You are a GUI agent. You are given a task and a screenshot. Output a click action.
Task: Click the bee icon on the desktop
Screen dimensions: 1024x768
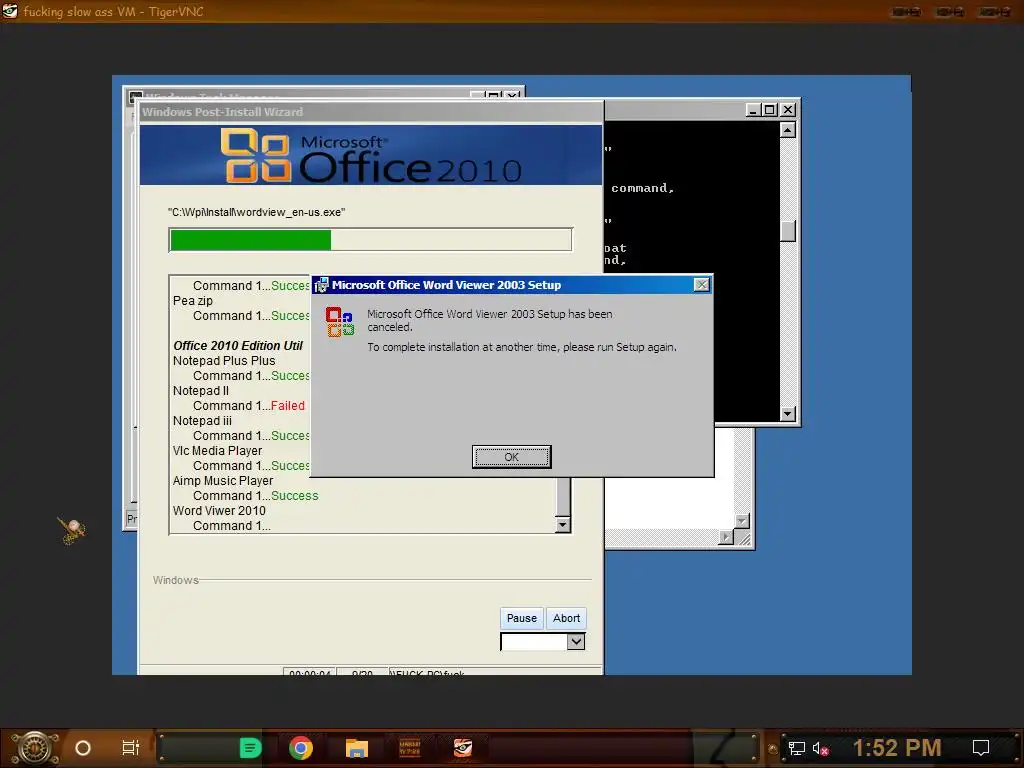71,530
